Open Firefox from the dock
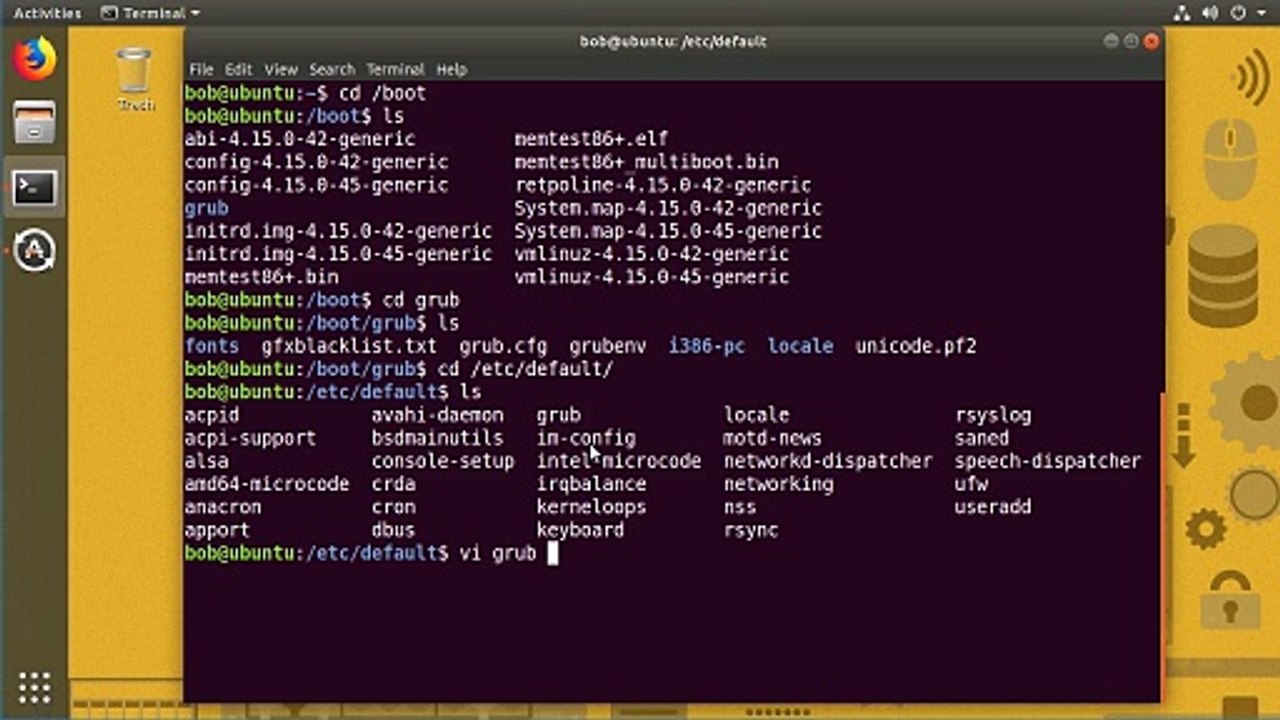The height and width of the screenshot is (720, 1280). click(x=34, y=60)
